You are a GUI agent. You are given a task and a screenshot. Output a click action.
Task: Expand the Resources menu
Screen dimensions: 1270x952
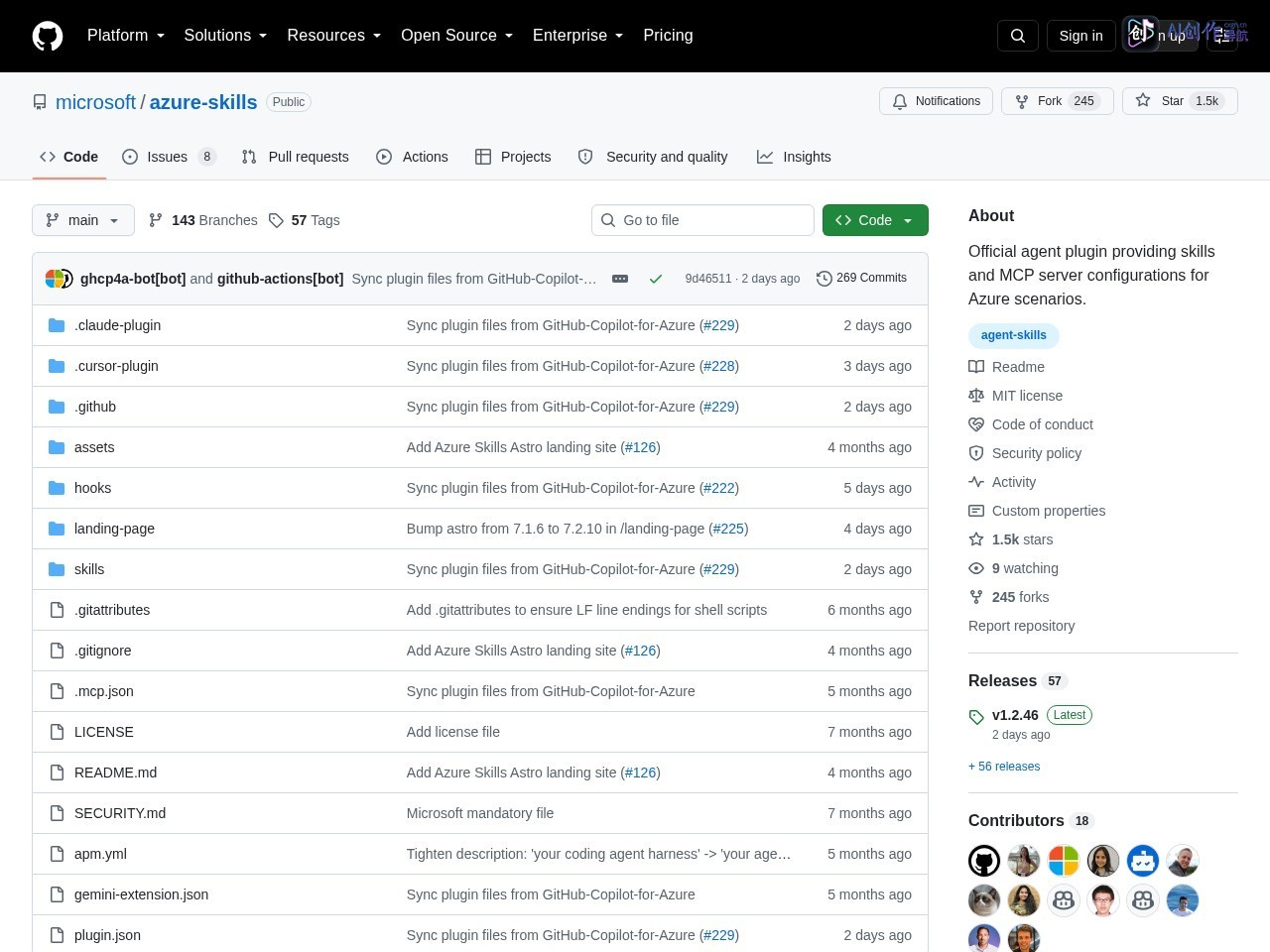pyautogui.click(x=334, y=36)
